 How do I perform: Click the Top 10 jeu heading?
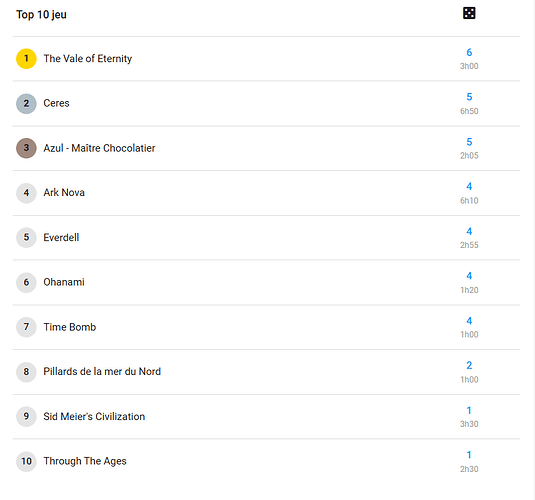point(41,15)
